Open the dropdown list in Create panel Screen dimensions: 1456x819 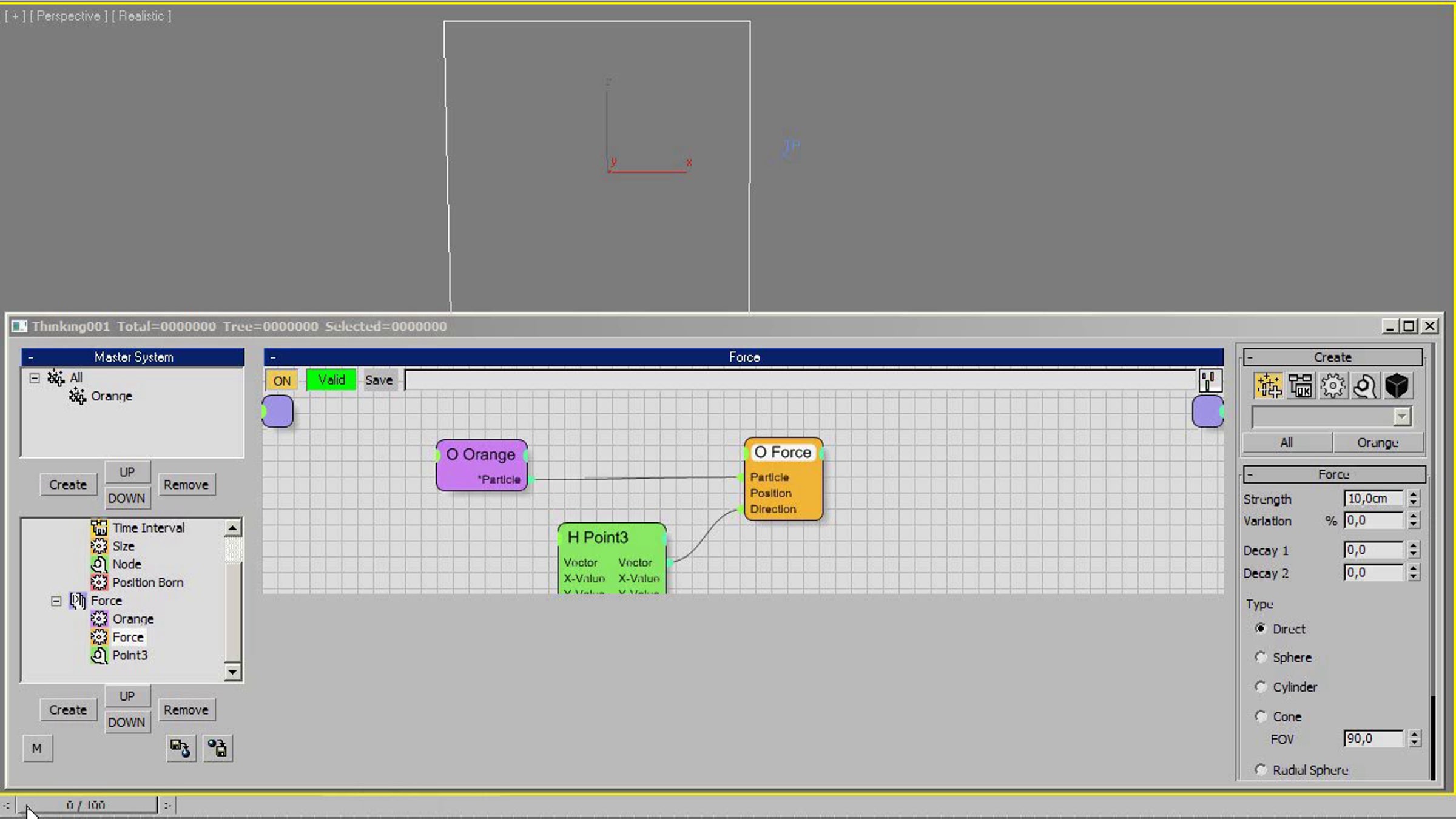(1401, 417)
